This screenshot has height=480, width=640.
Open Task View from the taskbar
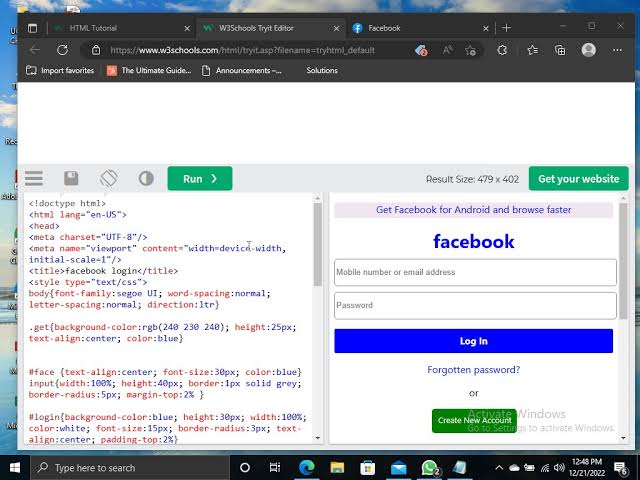pyautogui.click(x=275, y=468)
